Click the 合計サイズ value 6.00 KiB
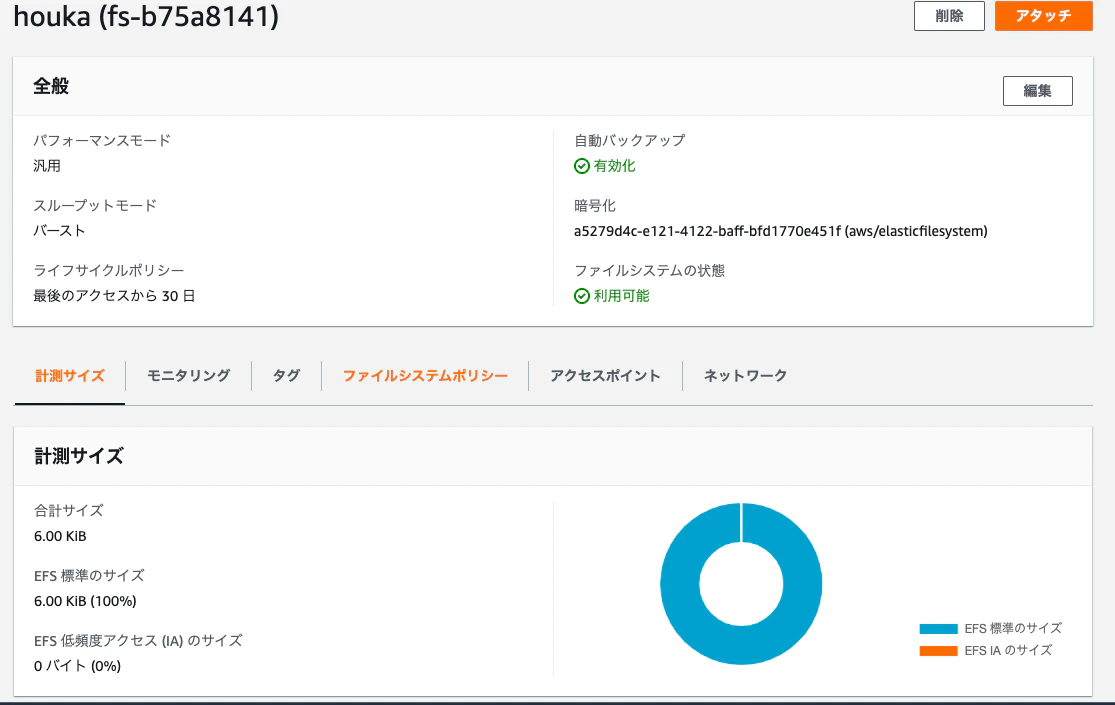The width and height of the screenshot is (1115, 705). pyautogui.click(x=60, y=536)
